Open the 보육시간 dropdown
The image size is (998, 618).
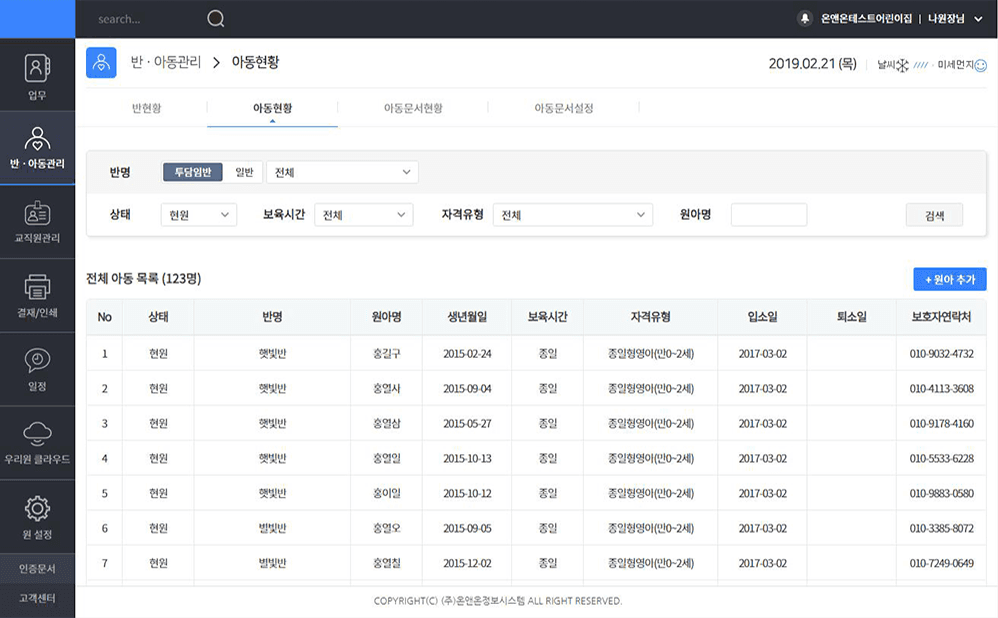(x=363, y=215)
